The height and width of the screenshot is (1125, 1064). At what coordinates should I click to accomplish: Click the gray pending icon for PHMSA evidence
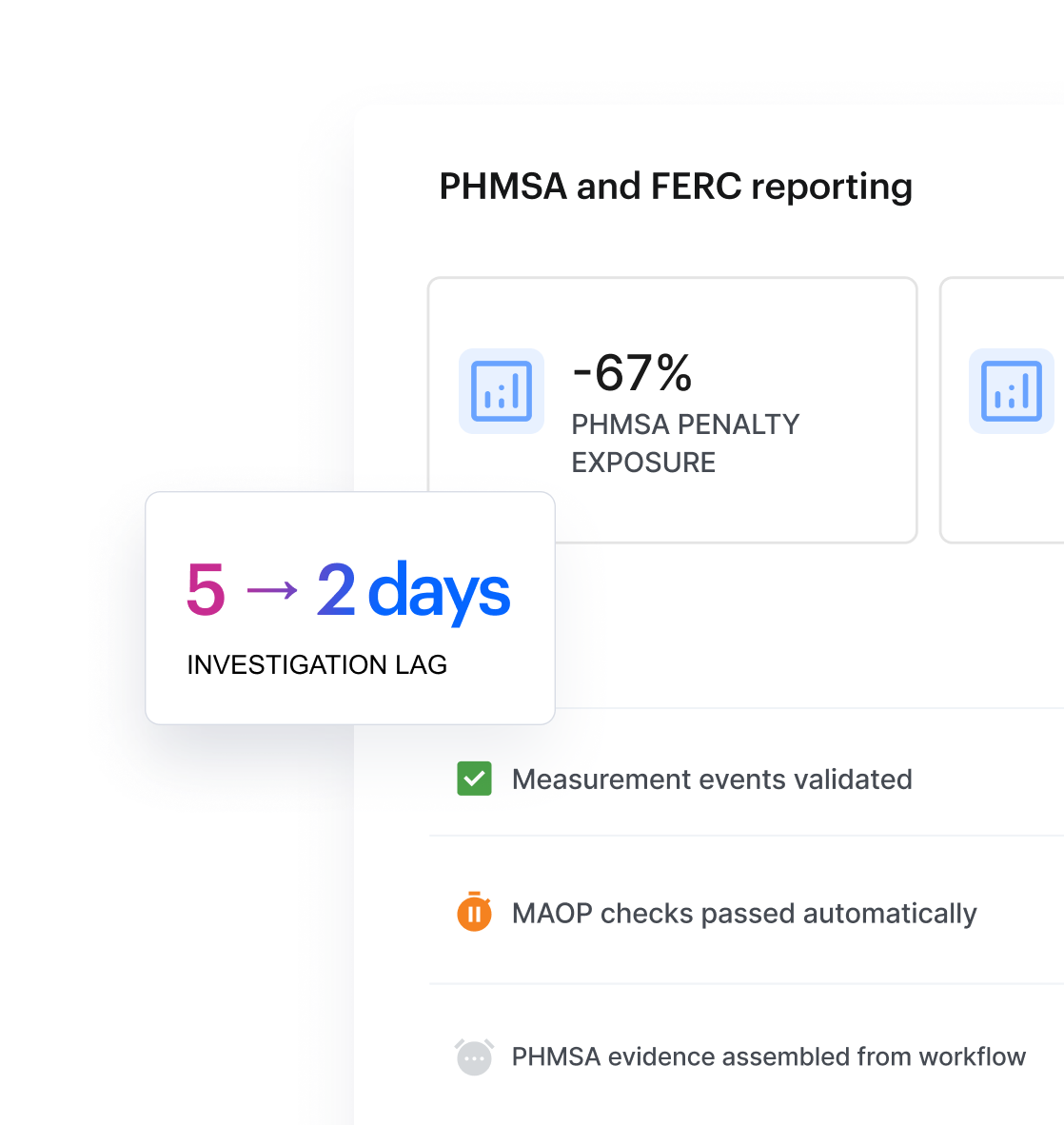click(x=474, y=1056)
